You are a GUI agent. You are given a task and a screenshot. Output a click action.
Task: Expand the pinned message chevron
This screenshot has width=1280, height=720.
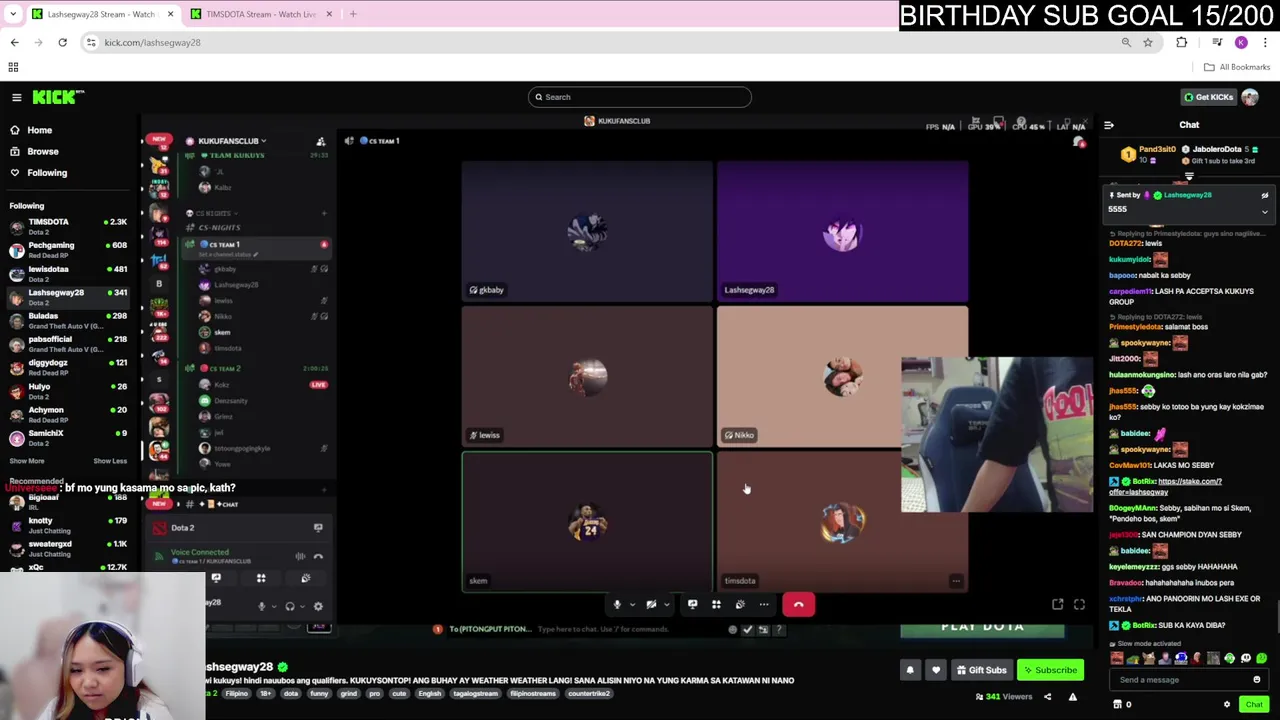coord(1264,211)
